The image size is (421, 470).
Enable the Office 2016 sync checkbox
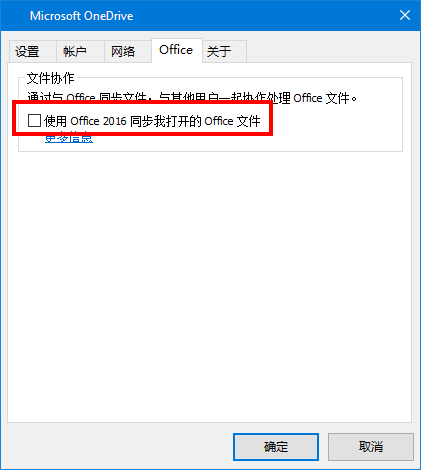click(x=34, y=121)
